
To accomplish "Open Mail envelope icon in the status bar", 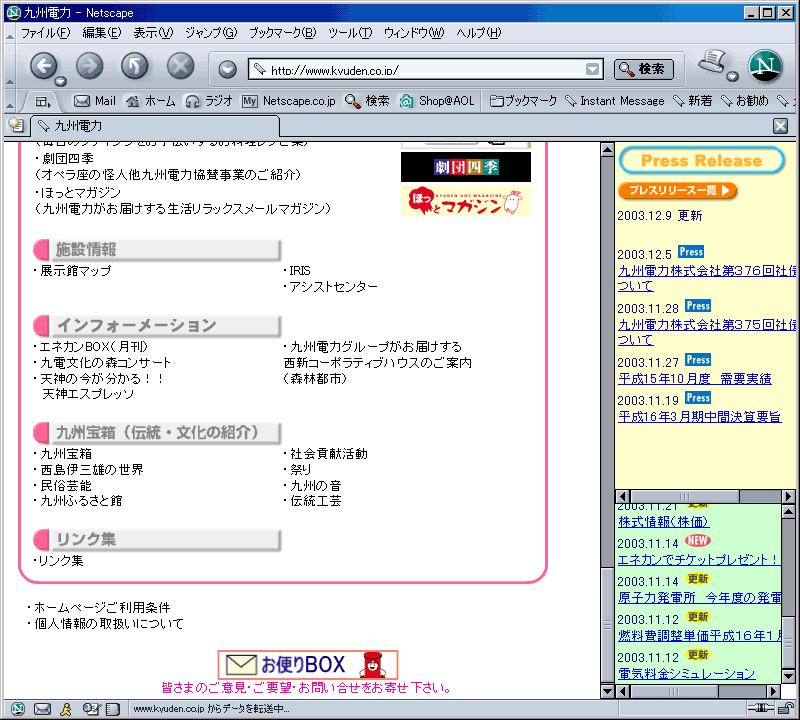I will [42, 708].
